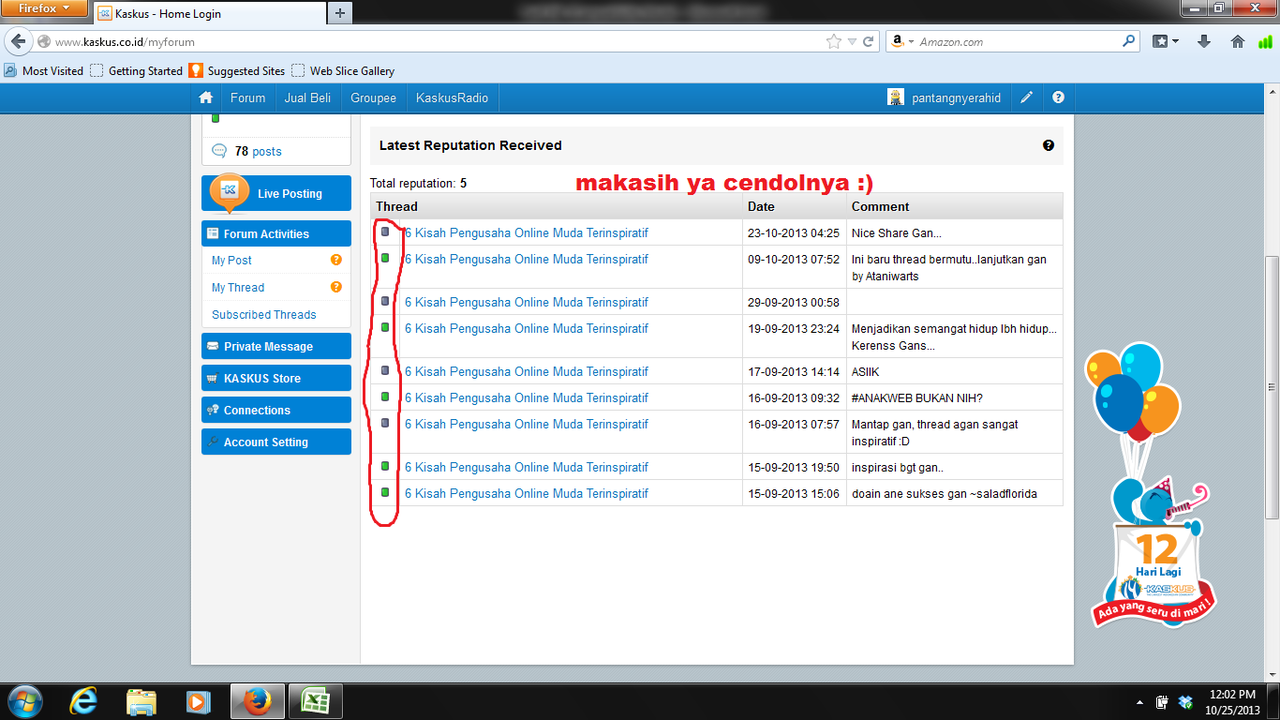The height and width of the screenshot is (720, 1280).
Task: Open thread link dated 19-09-2013 23:24
Action: coord(526,328)
